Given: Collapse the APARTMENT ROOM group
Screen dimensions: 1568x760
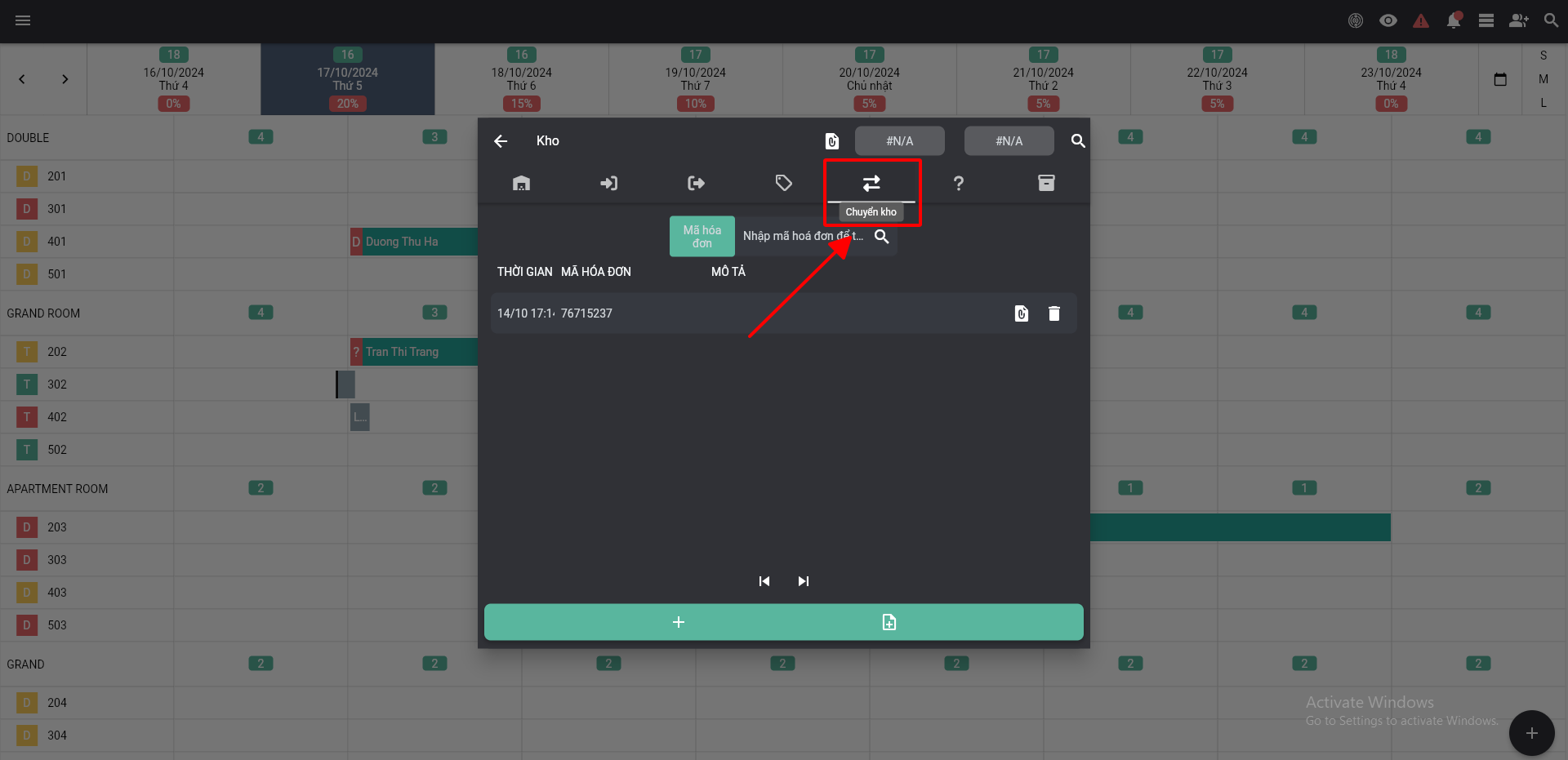Looking at the screenshot, I should [x=57, y=489].
